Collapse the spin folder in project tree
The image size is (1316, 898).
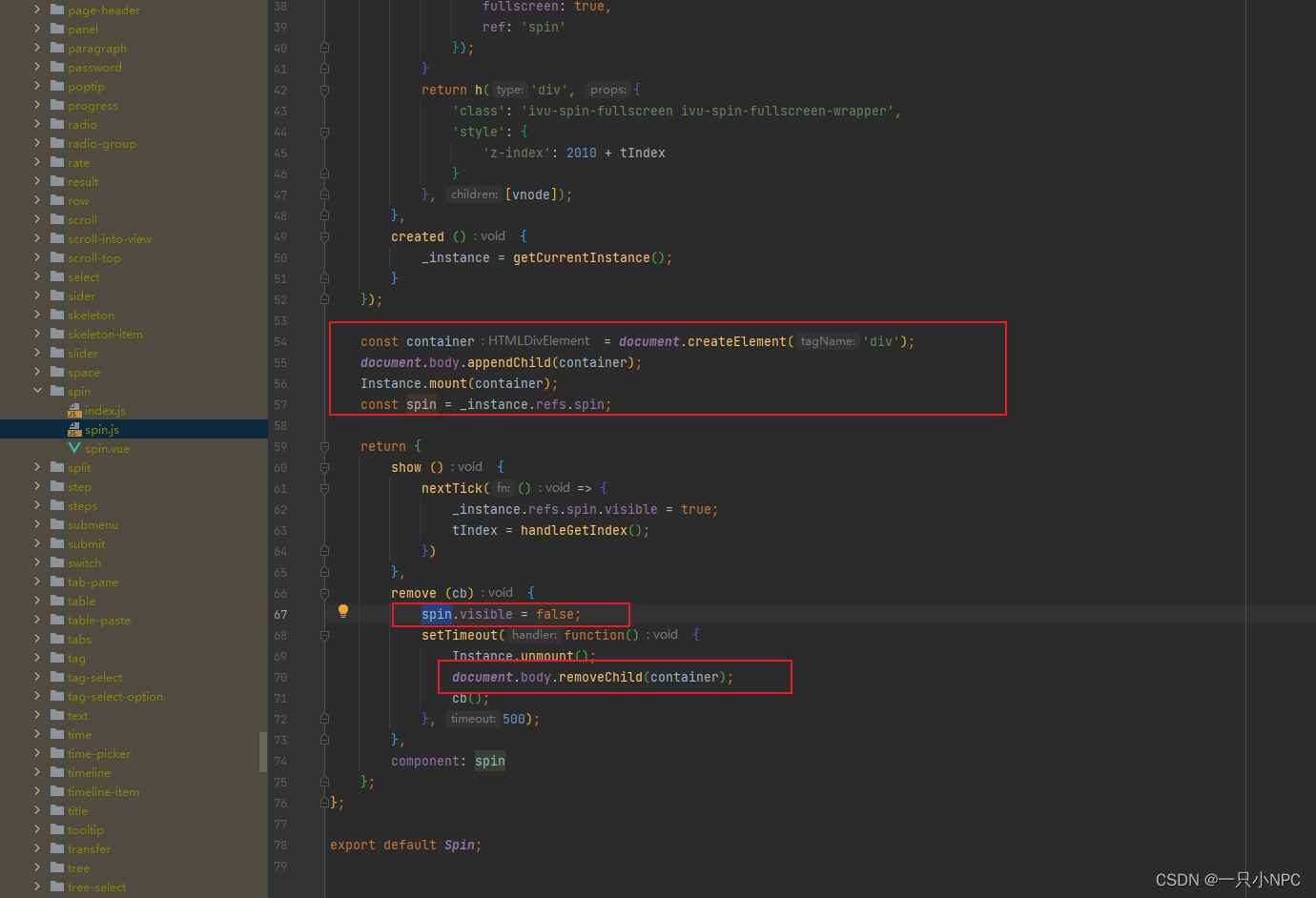[x=38, y=391]
